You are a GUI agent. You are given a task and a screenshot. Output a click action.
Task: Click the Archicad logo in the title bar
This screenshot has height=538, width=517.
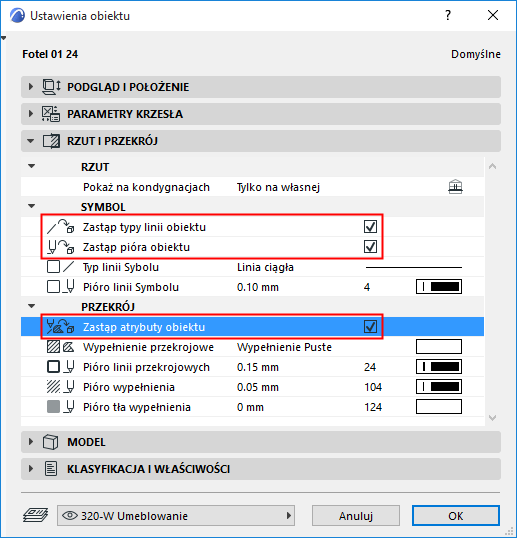[x=17, y=16]
